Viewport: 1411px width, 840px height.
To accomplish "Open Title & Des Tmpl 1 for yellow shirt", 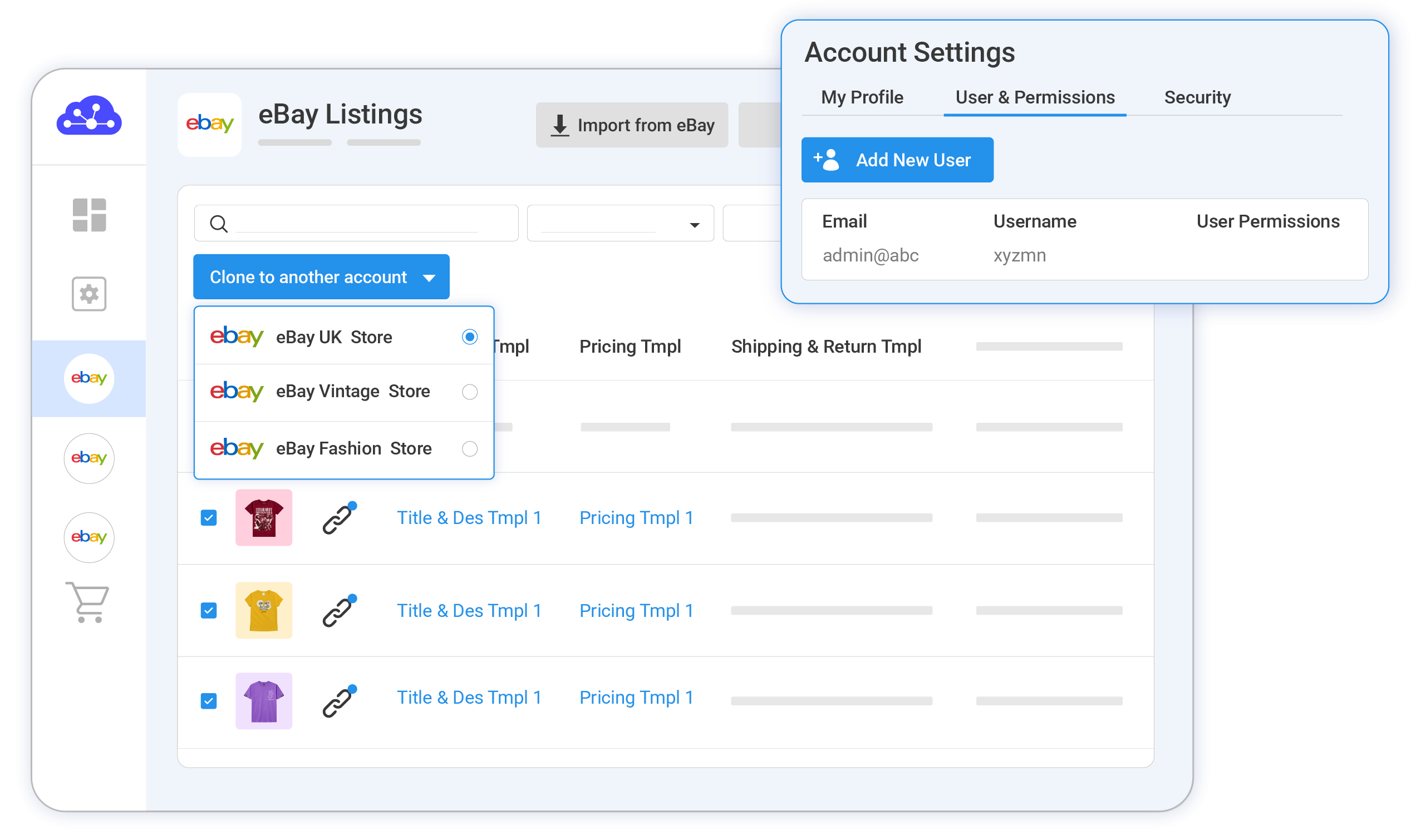I will 469,611.
